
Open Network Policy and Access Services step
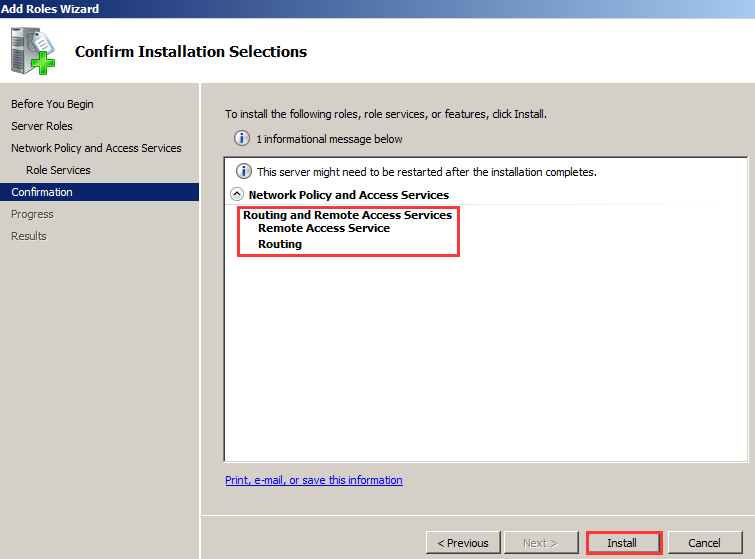tap(96, 148)
